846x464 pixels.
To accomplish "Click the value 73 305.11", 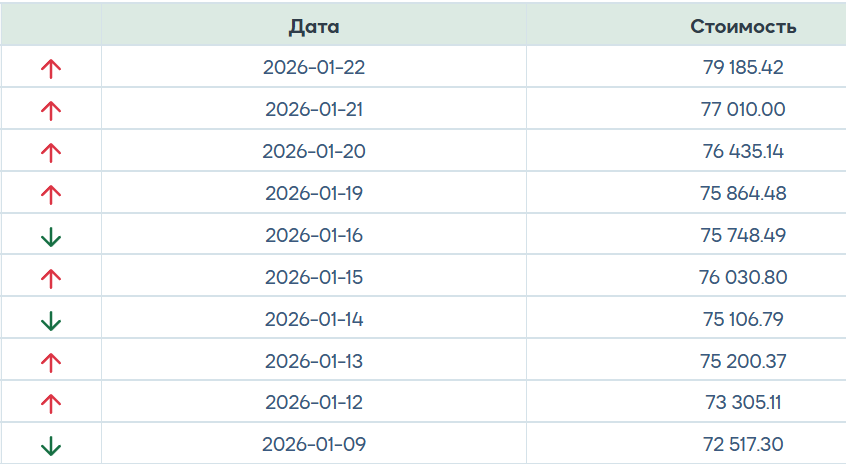I will click(x=743, y=402).
